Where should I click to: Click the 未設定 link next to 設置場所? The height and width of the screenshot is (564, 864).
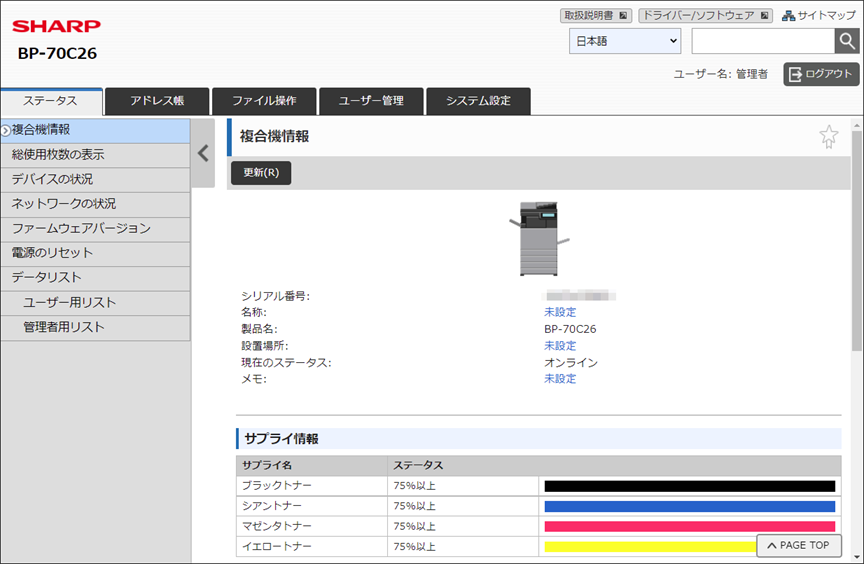coord(560,346)
